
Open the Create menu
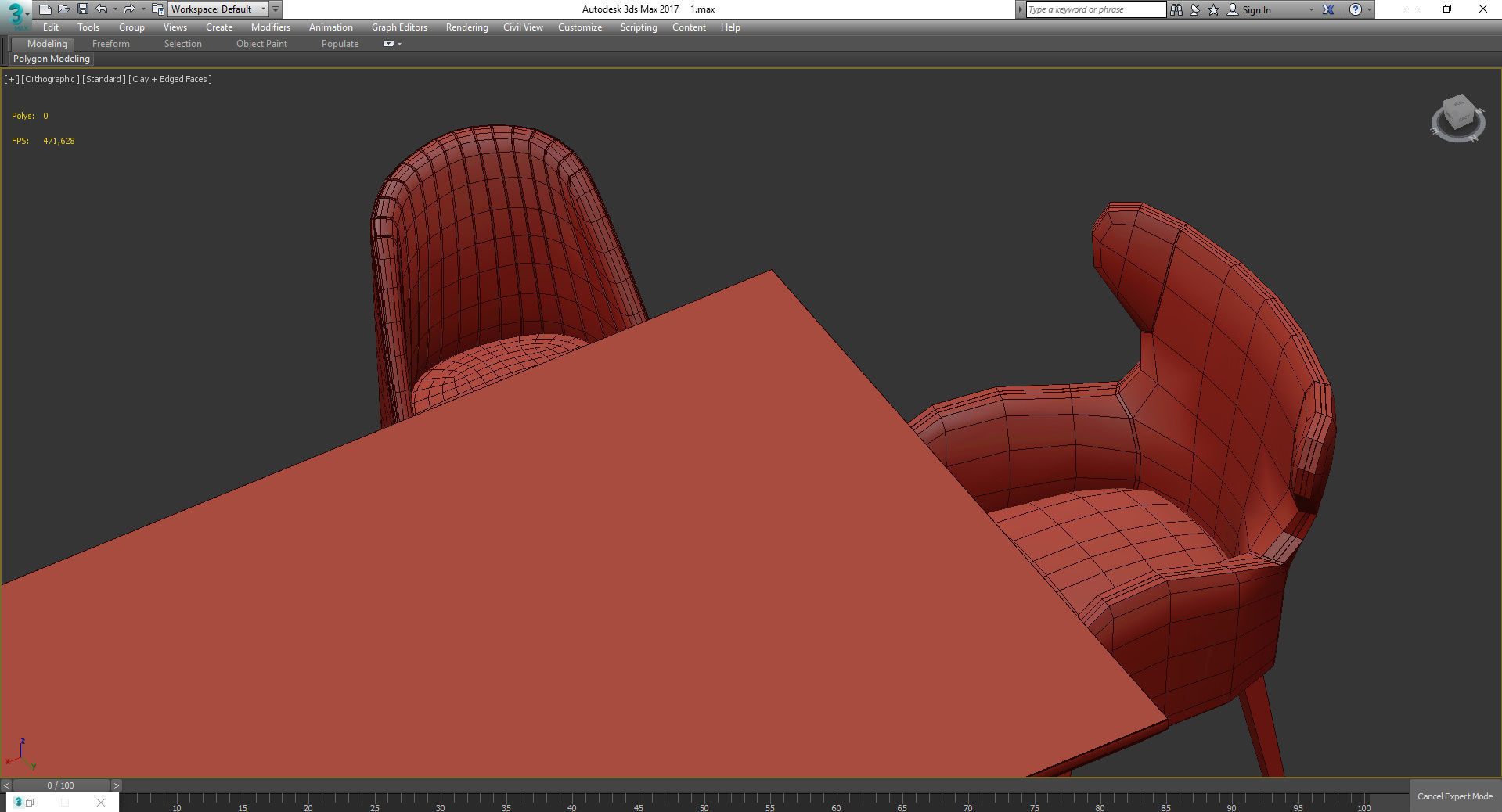click(219, 27)
